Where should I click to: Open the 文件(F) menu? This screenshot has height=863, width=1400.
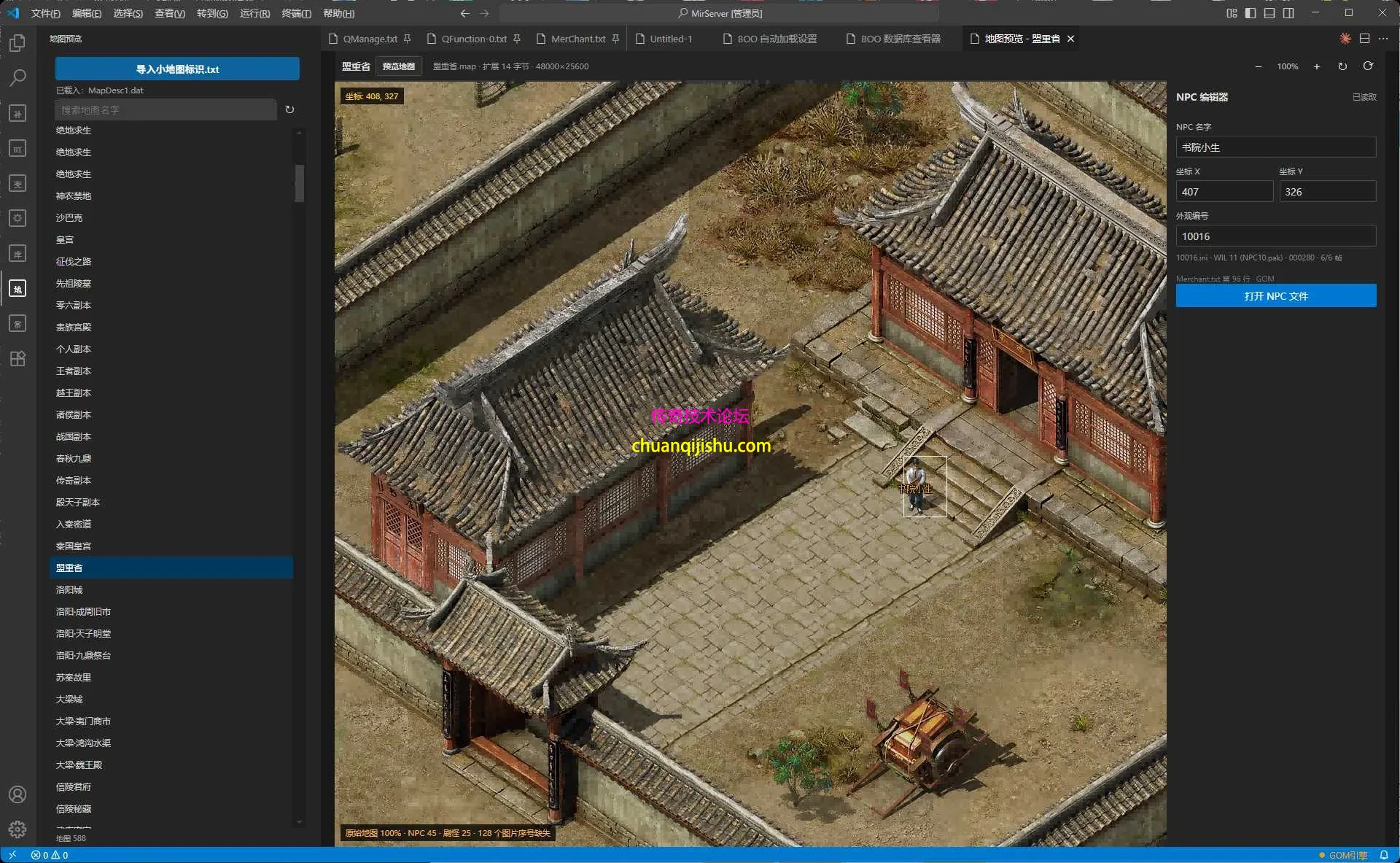click(45, 13)
